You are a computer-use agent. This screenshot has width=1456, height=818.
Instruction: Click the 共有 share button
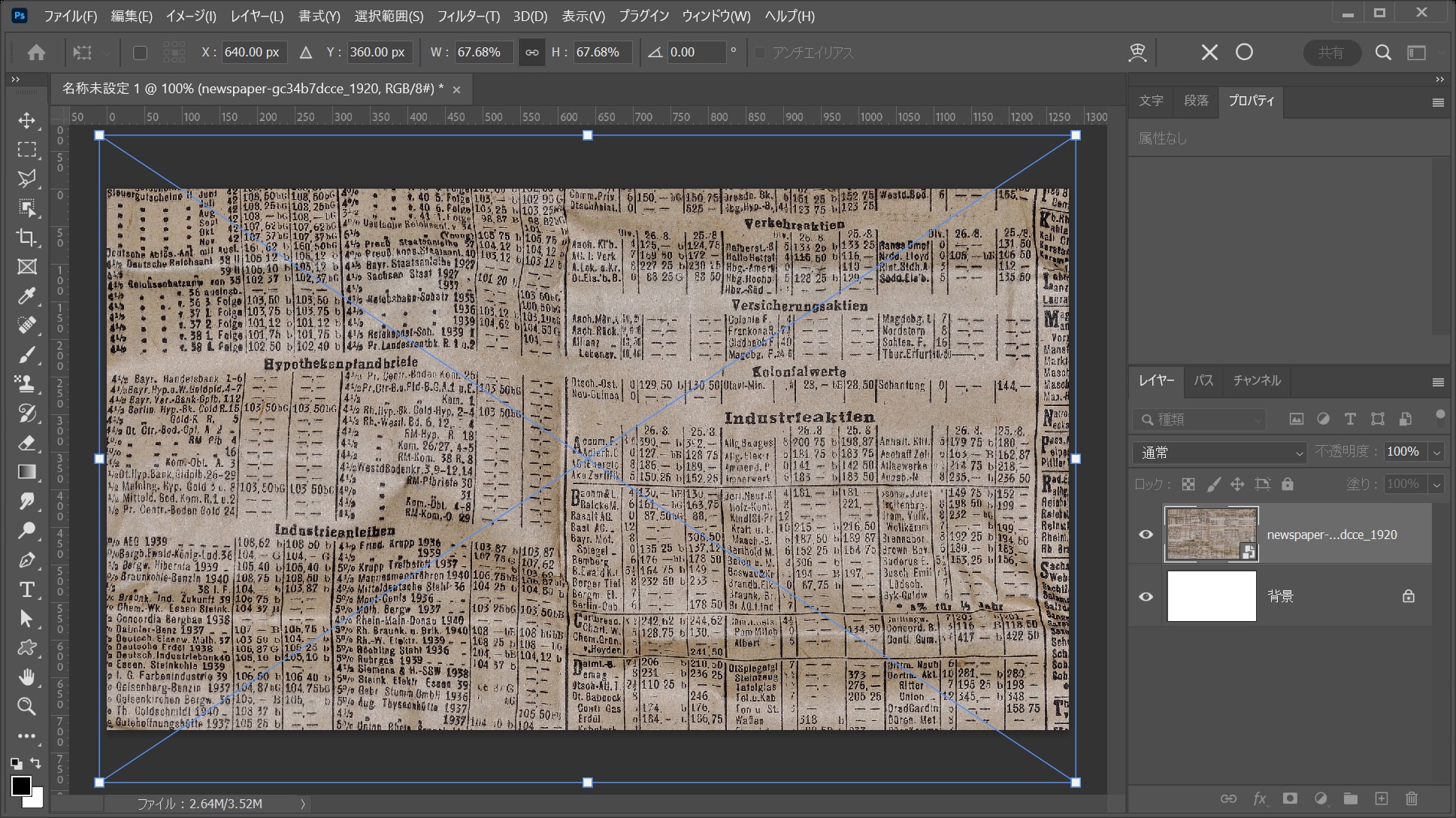coord(1331,53)
